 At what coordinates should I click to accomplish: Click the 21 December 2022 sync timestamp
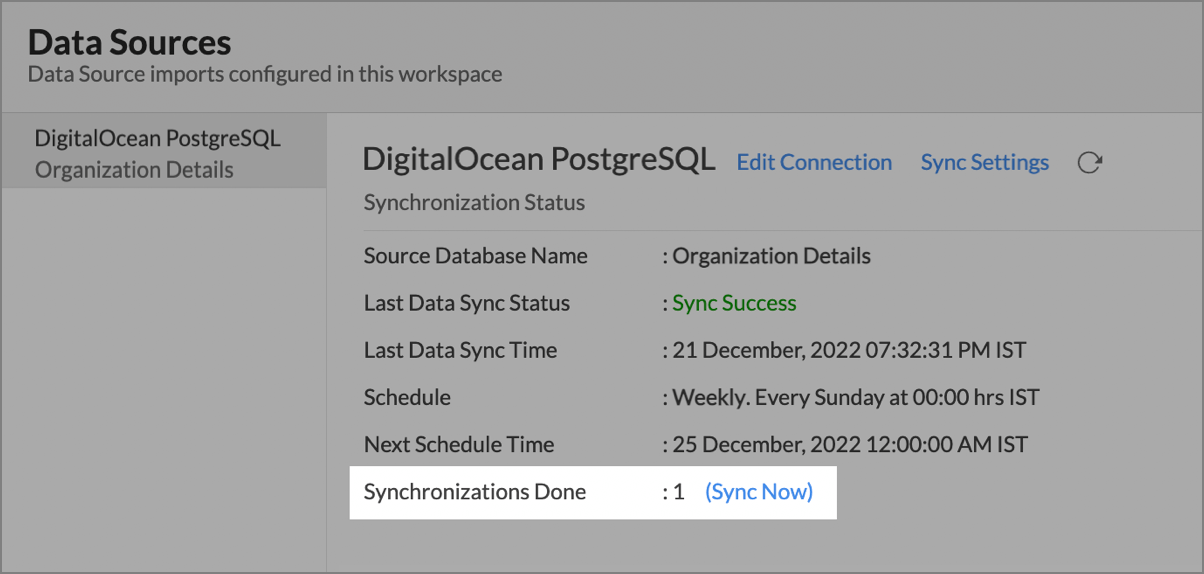tap(848, 351)
